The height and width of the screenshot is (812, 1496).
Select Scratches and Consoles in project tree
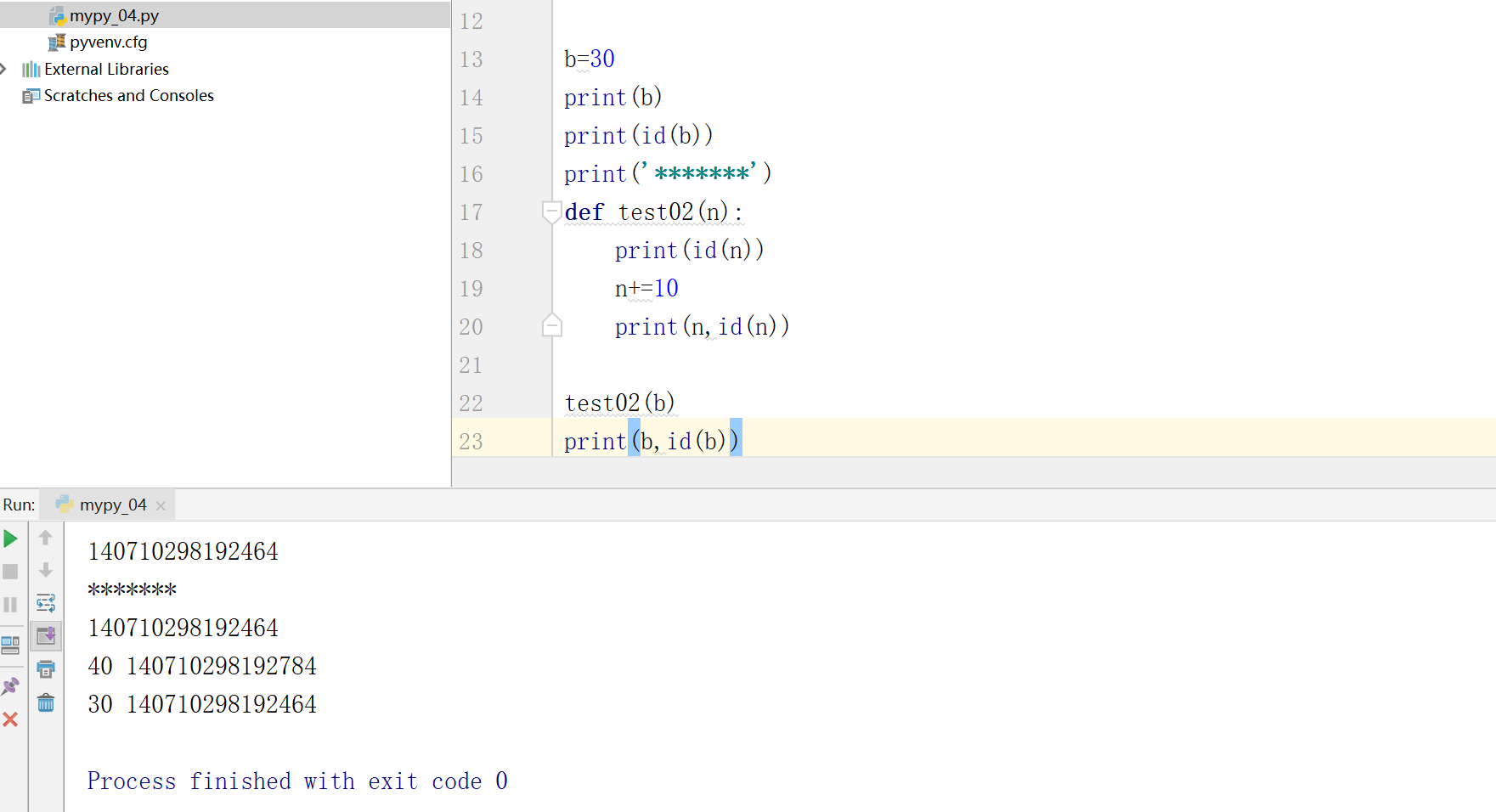pyautogui.click(x=129, y=95)
